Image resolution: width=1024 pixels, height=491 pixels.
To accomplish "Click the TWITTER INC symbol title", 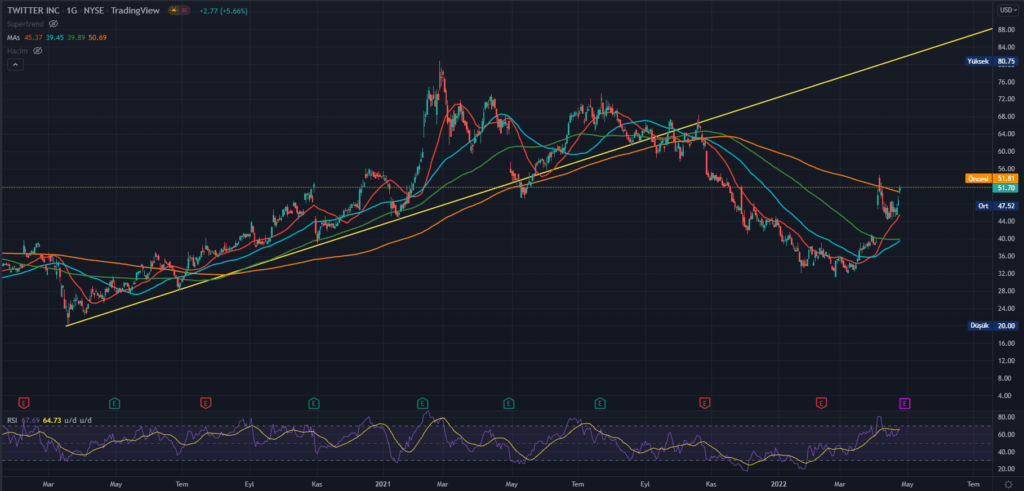I will (33, 10).
